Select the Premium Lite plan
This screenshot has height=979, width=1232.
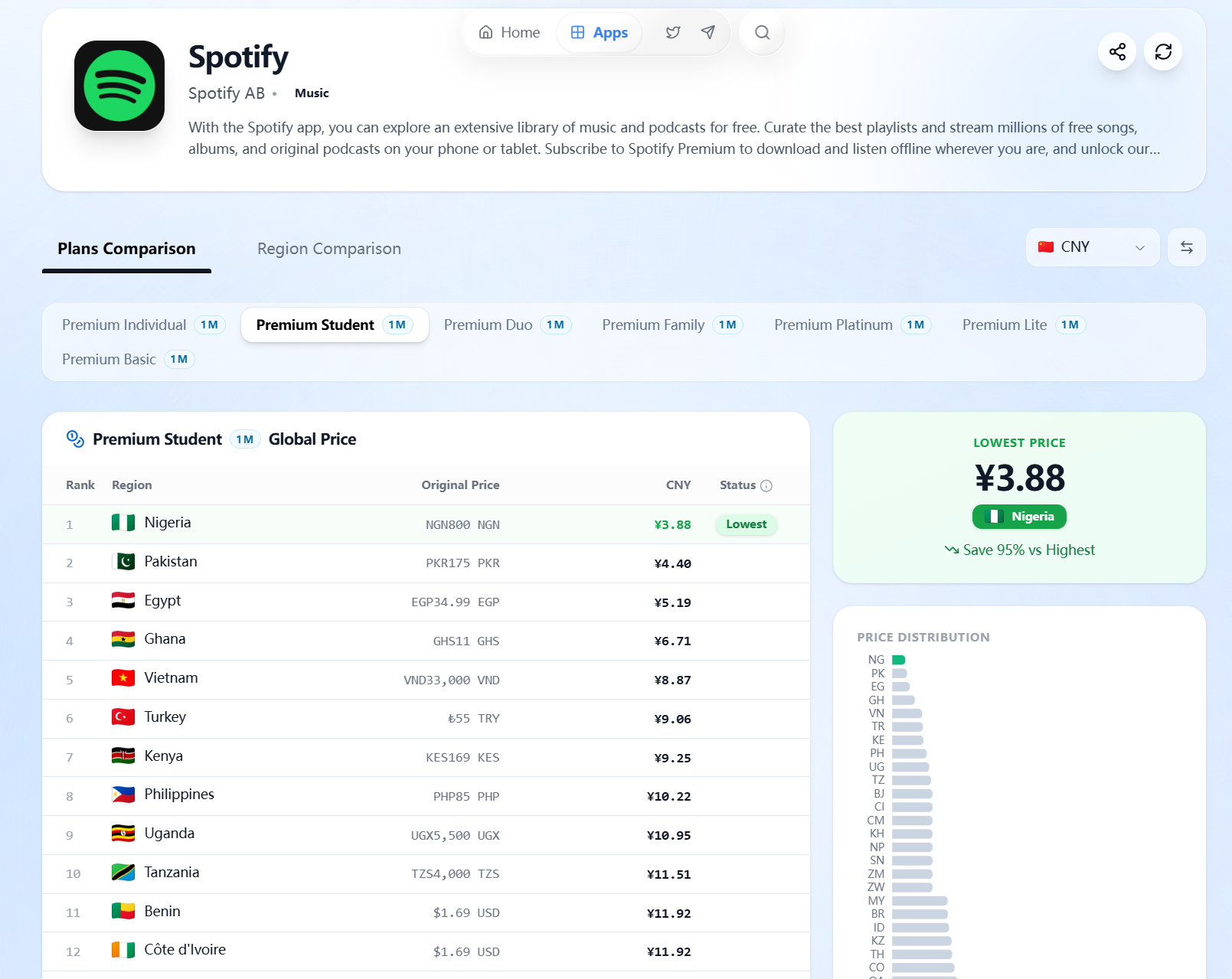tap(1024, 325)
